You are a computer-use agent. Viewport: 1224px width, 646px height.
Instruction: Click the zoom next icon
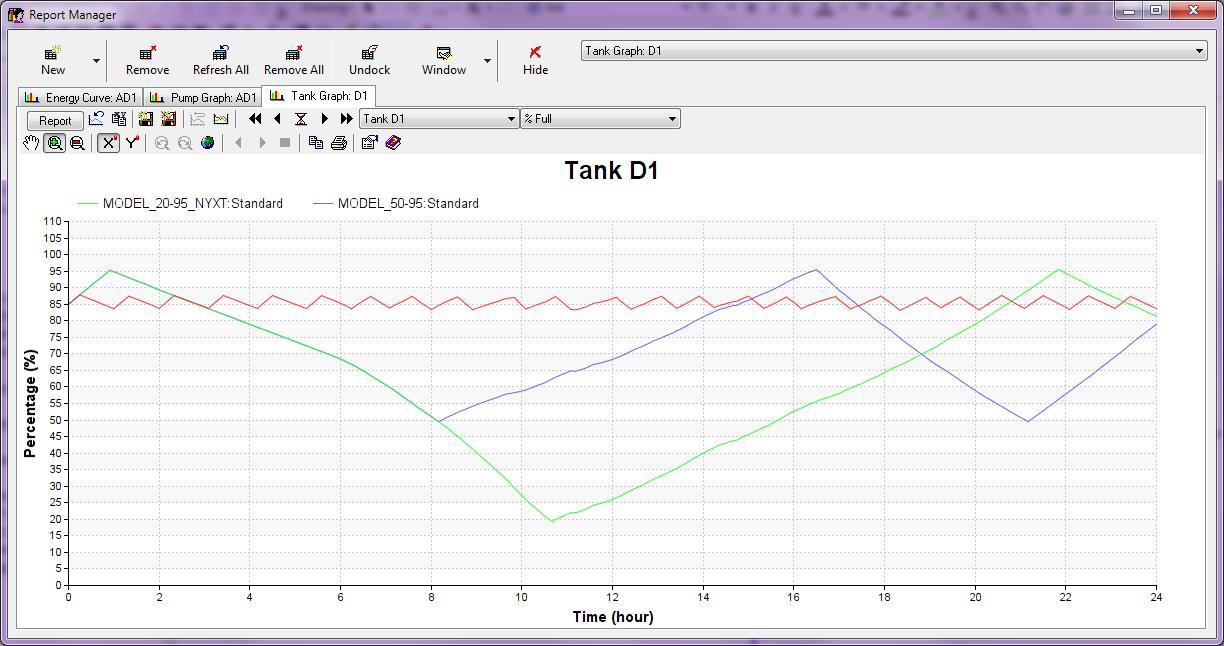185,143
